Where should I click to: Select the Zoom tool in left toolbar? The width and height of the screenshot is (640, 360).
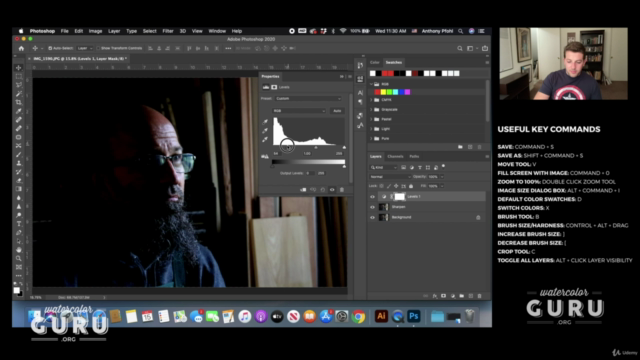[18, 258]
